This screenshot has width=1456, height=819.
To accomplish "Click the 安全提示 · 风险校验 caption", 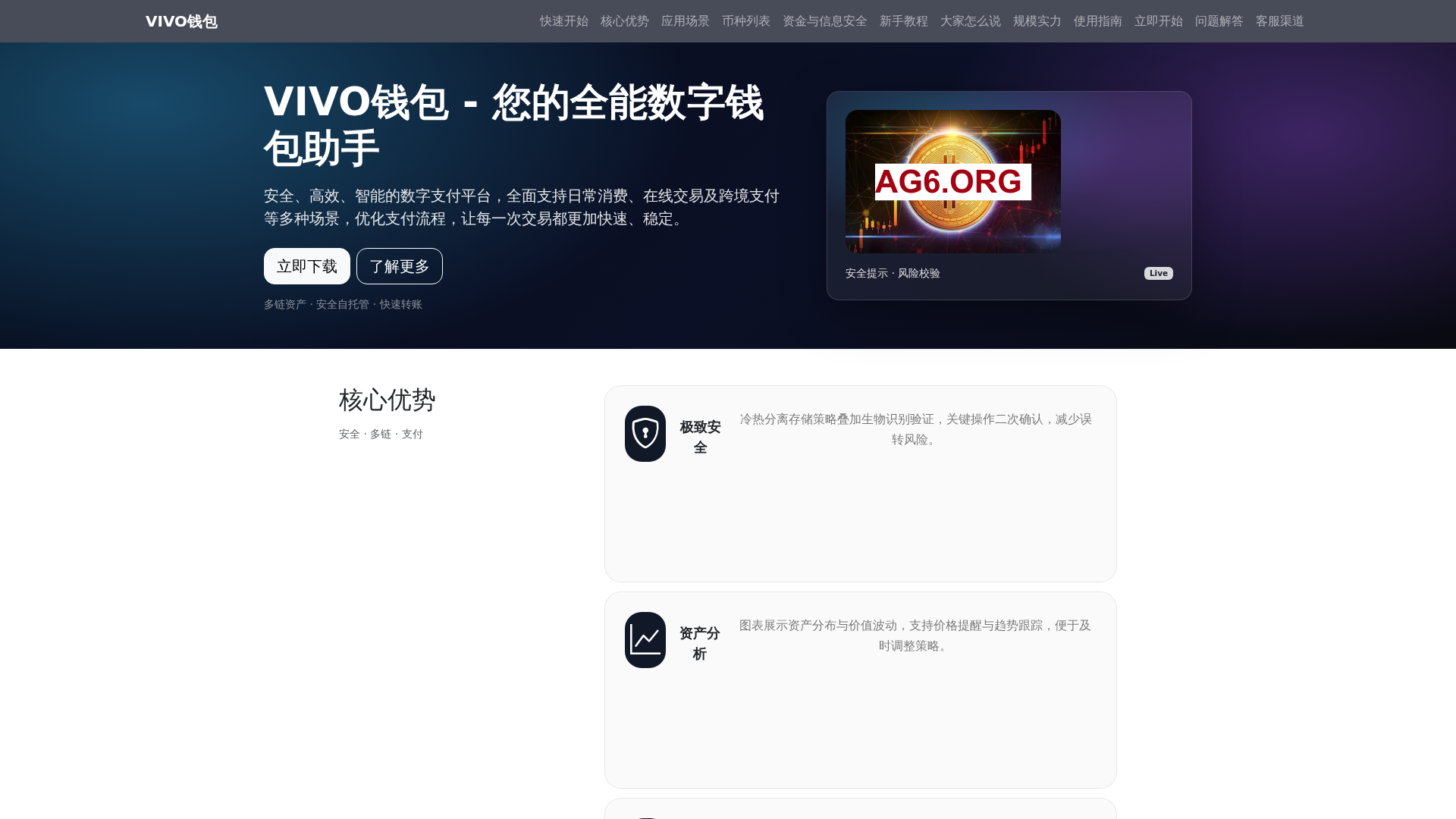I will (x=893, y=273).
